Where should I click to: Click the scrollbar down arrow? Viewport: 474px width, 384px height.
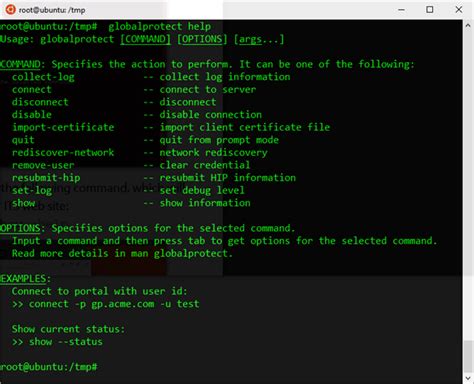(468, 378)
